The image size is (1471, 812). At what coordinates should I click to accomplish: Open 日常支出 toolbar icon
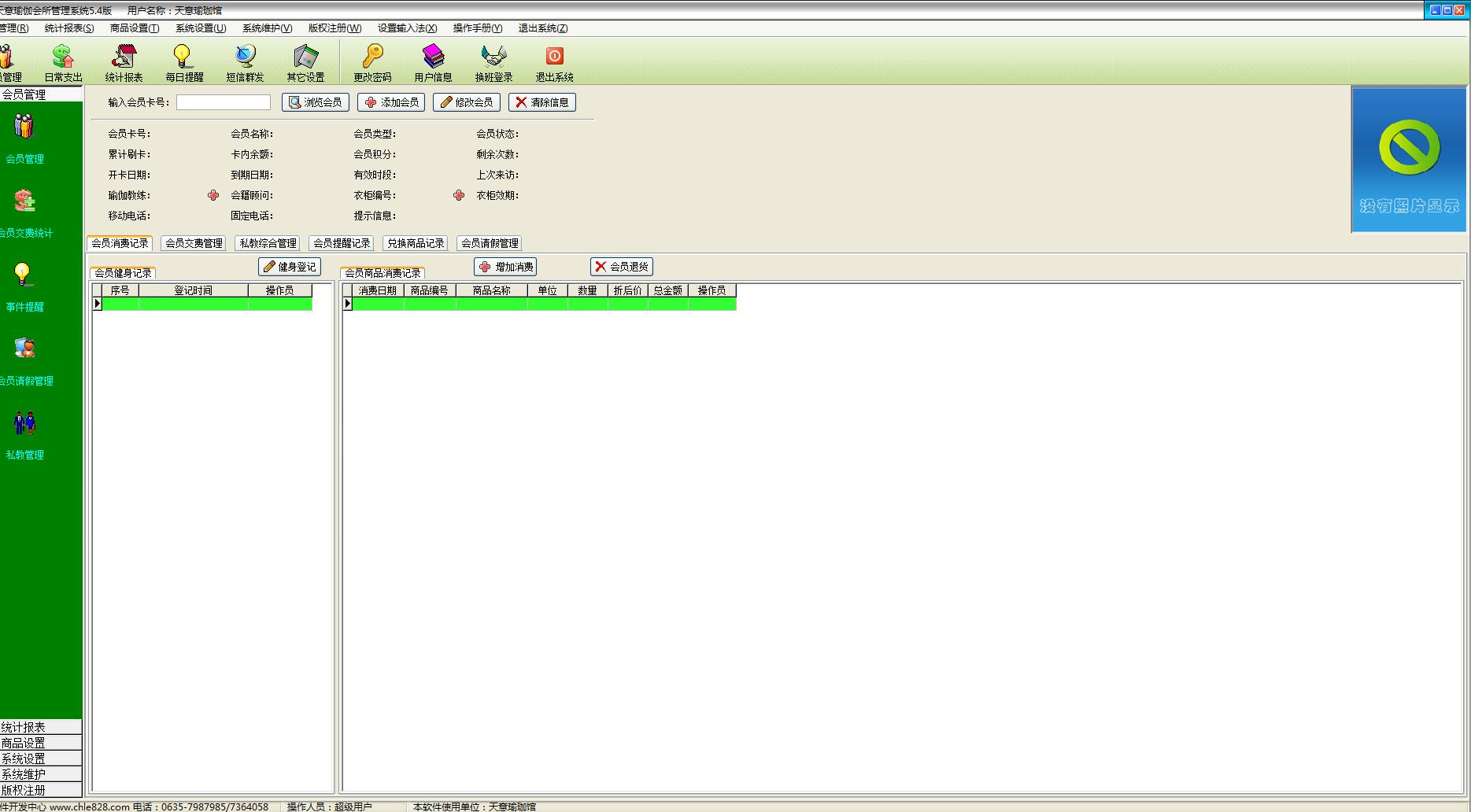[x=63, y=62]
